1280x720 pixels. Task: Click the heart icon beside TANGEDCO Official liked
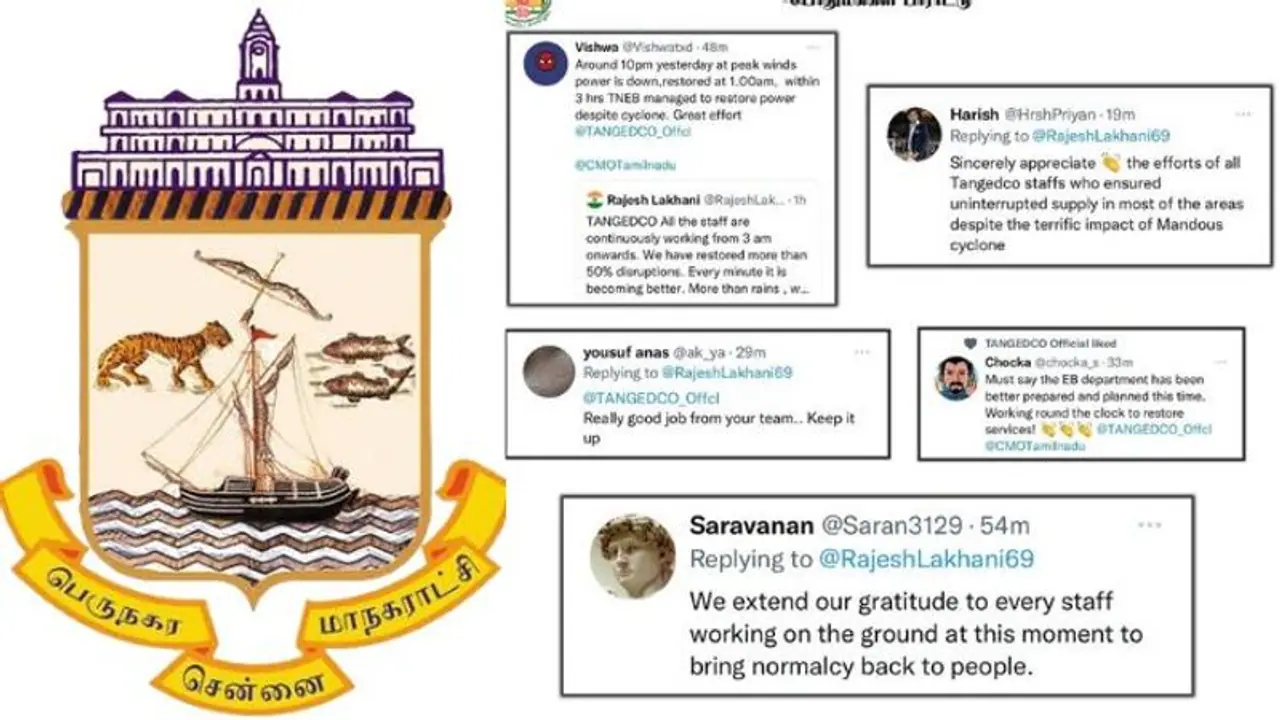[969, 342]
